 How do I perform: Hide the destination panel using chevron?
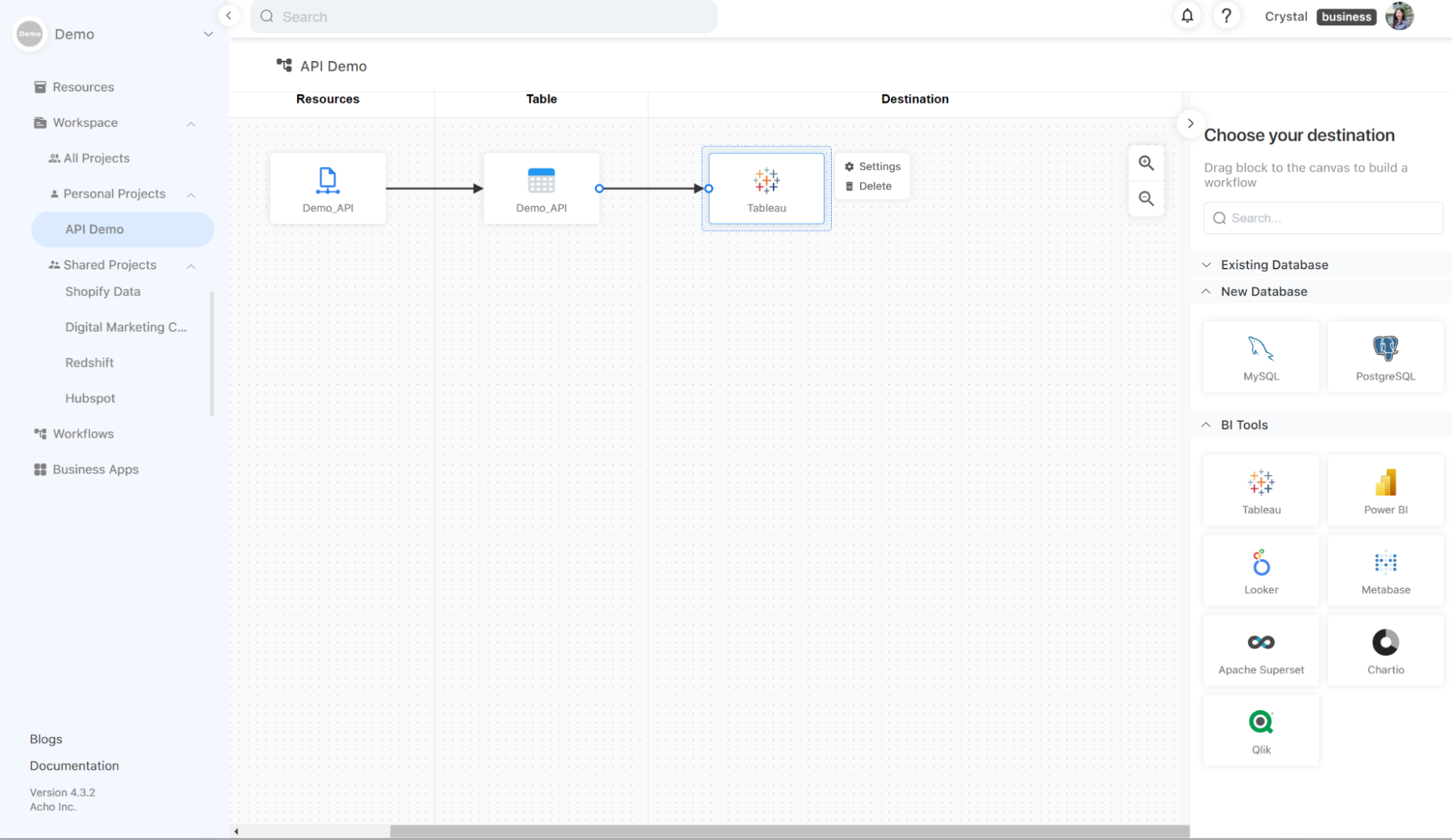[x=1190, y=123]
